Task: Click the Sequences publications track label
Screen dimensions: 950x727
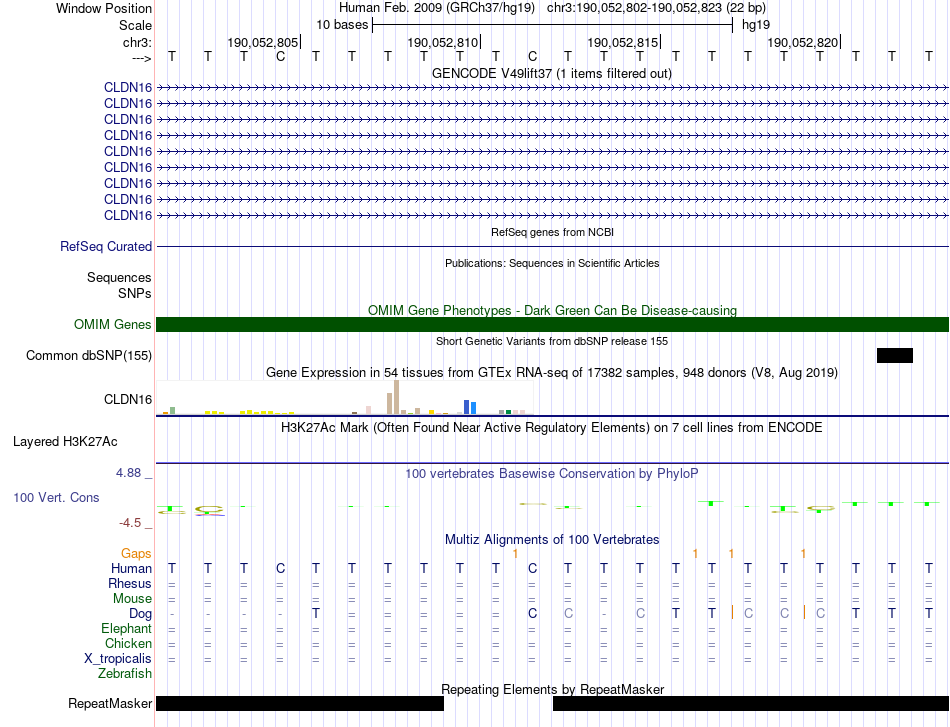Action: point(119,277)
